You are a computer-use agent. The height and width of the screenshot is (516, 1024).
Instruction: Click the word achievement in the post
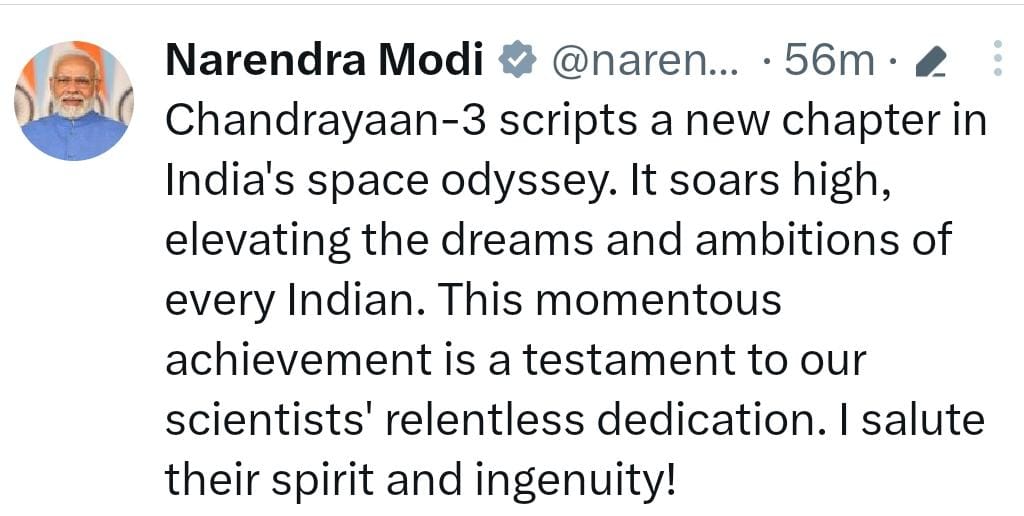click(x=298, y=360)
